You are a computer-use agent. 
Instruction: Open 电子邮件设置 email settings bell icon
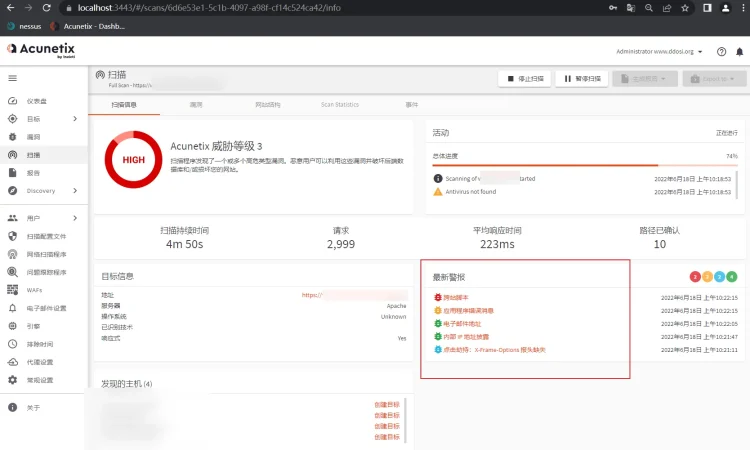(12, 308)
